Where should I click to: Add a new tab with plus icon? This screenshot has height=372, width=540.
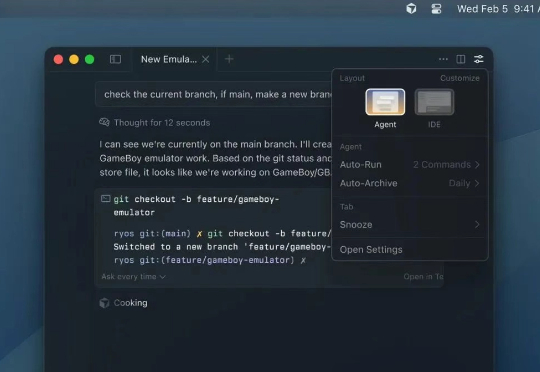[x=229, y=59]
